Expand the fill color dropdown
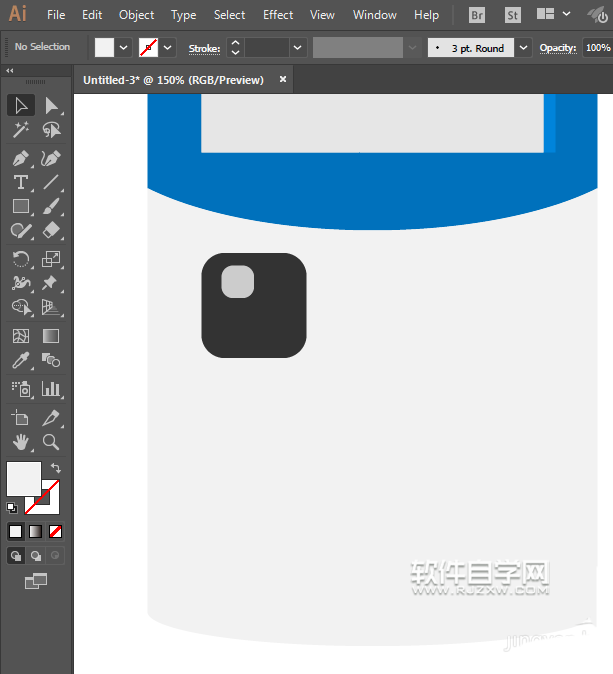This screenshot has height=674, width=613. click(124, 48)
